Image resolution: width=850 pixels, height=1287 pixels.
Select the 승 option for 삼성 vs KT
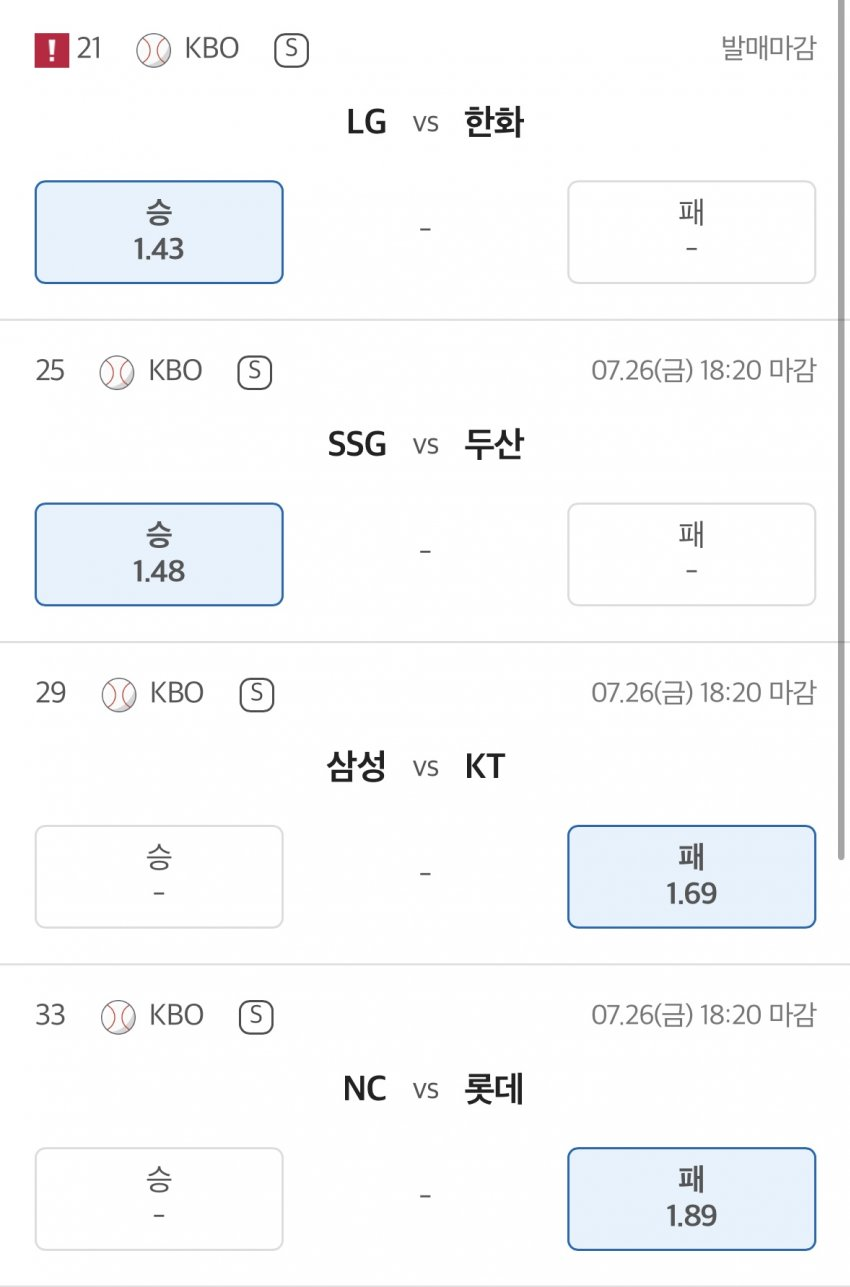click(x=159, y=876)
